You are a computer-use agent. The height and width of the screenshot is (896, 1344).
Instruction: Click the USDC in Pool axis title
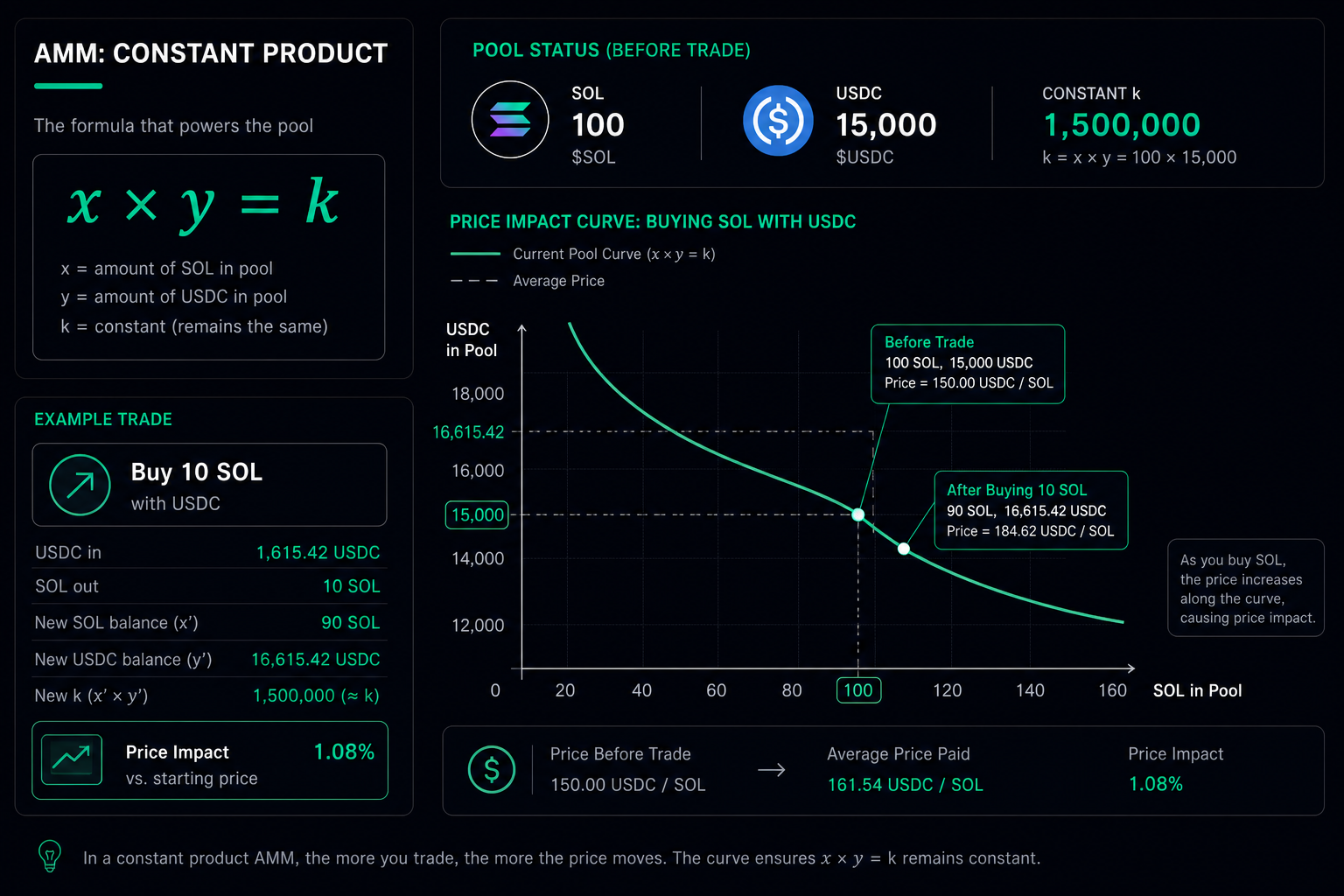471,339
